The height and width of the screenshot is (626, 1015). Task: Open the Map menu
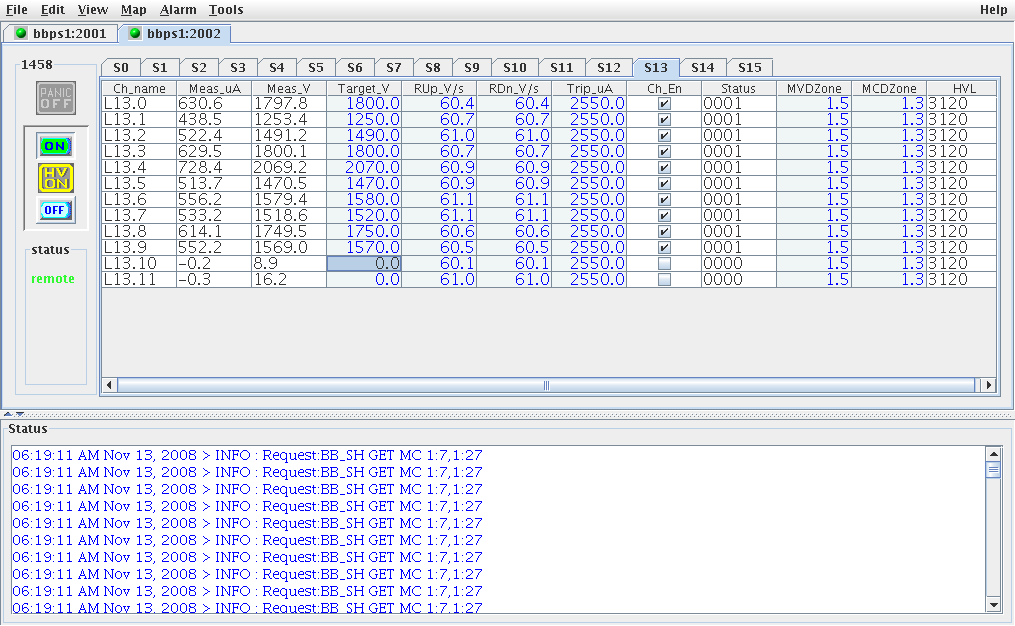pyautogui.click(x=133, y=10)
